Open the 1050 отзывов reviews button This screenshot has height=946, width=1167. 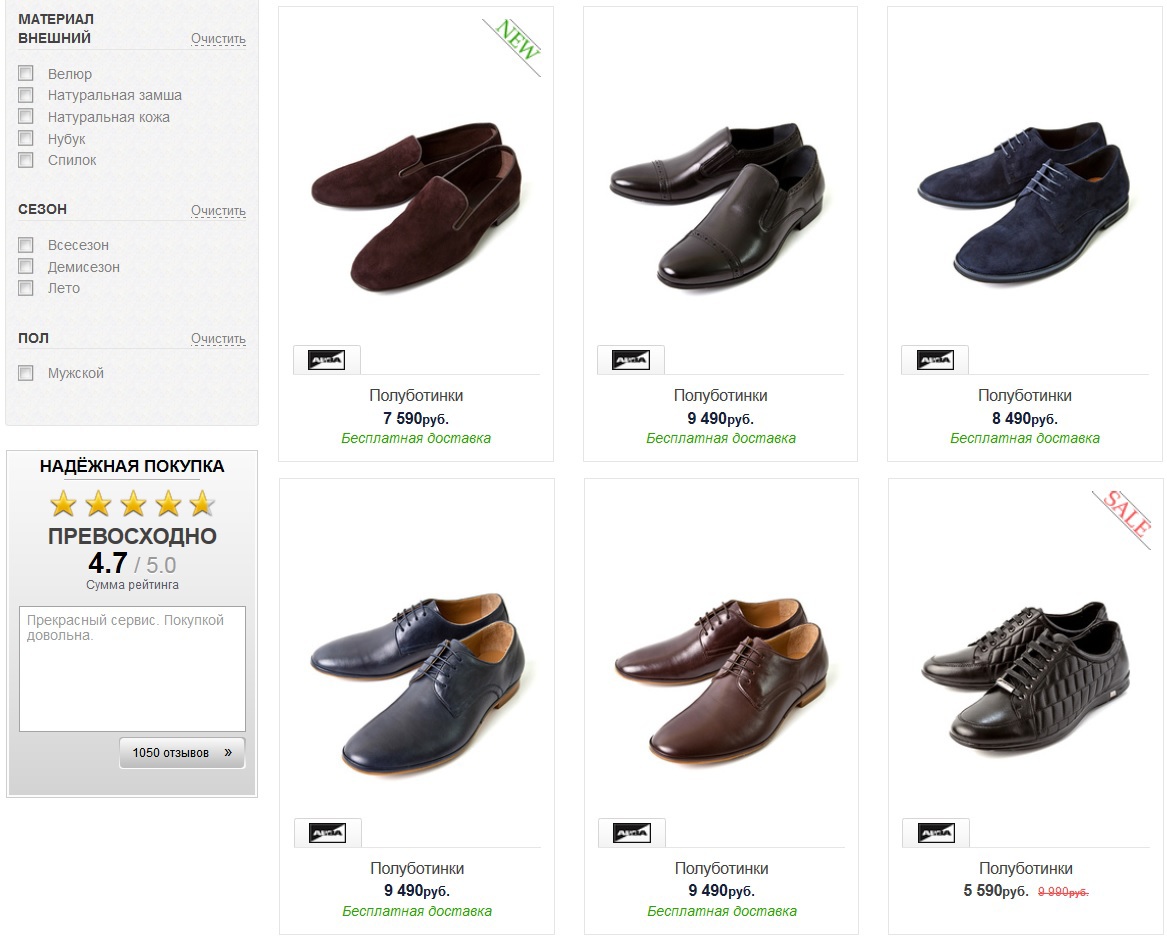point(182,753)
